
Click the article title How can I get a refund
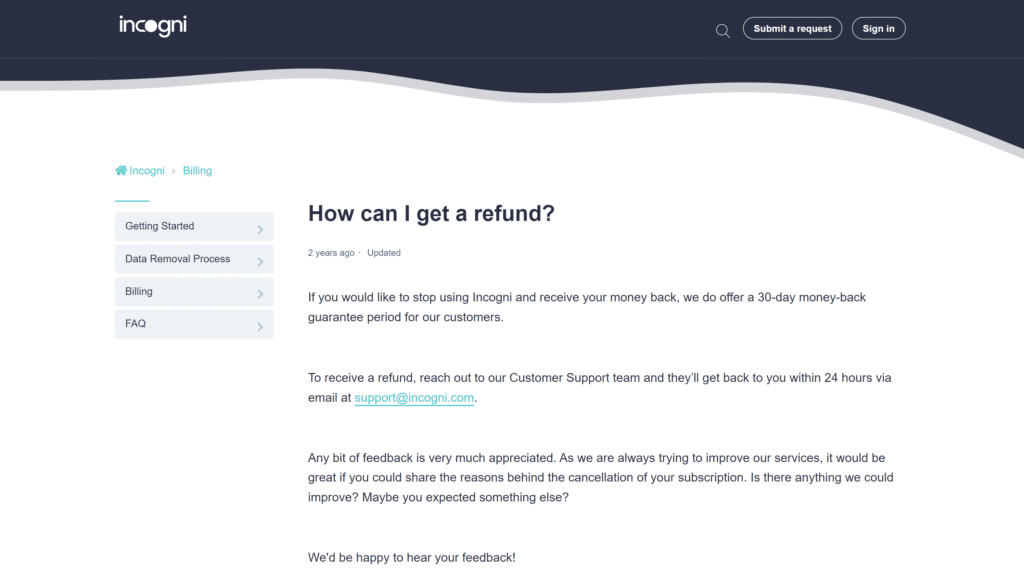pos(431,214)
